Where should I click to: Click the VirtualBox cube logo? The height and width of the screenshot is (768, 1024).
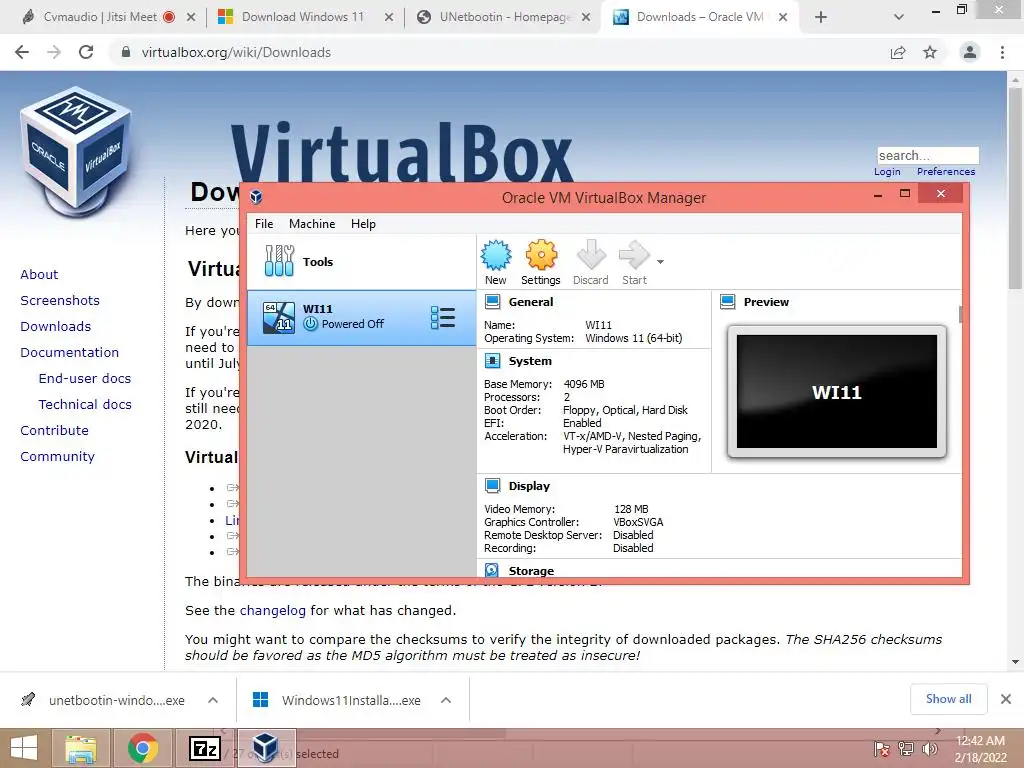76,151
